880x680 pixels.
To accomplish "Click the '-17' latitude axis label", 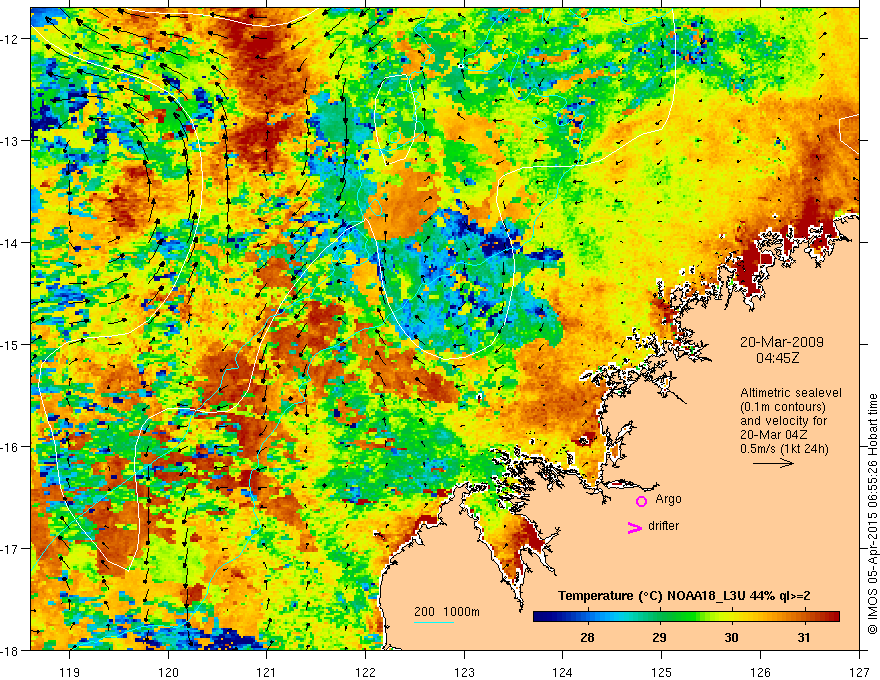I will 11,549.
